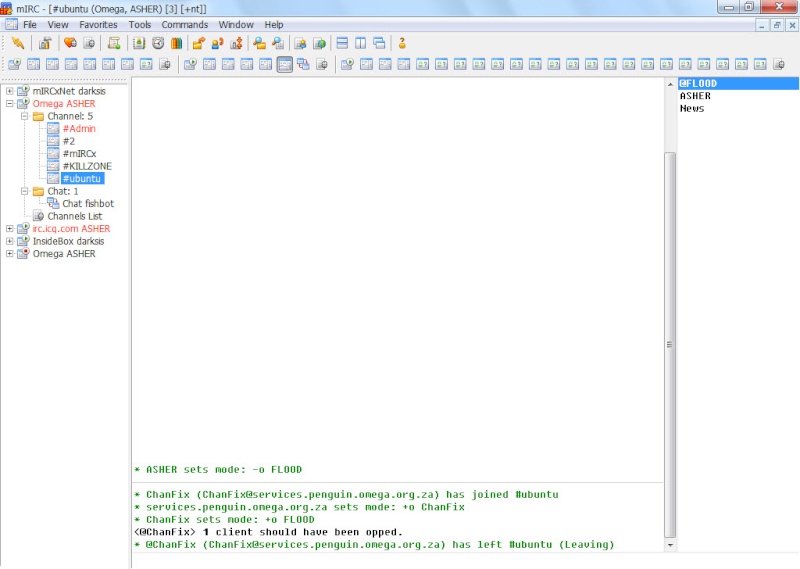Image resolution: width=800 pixels, height=569 pixels.
Task: Click the pressed #ubuntu button in the switchbar
Action: tap(285, 64)
